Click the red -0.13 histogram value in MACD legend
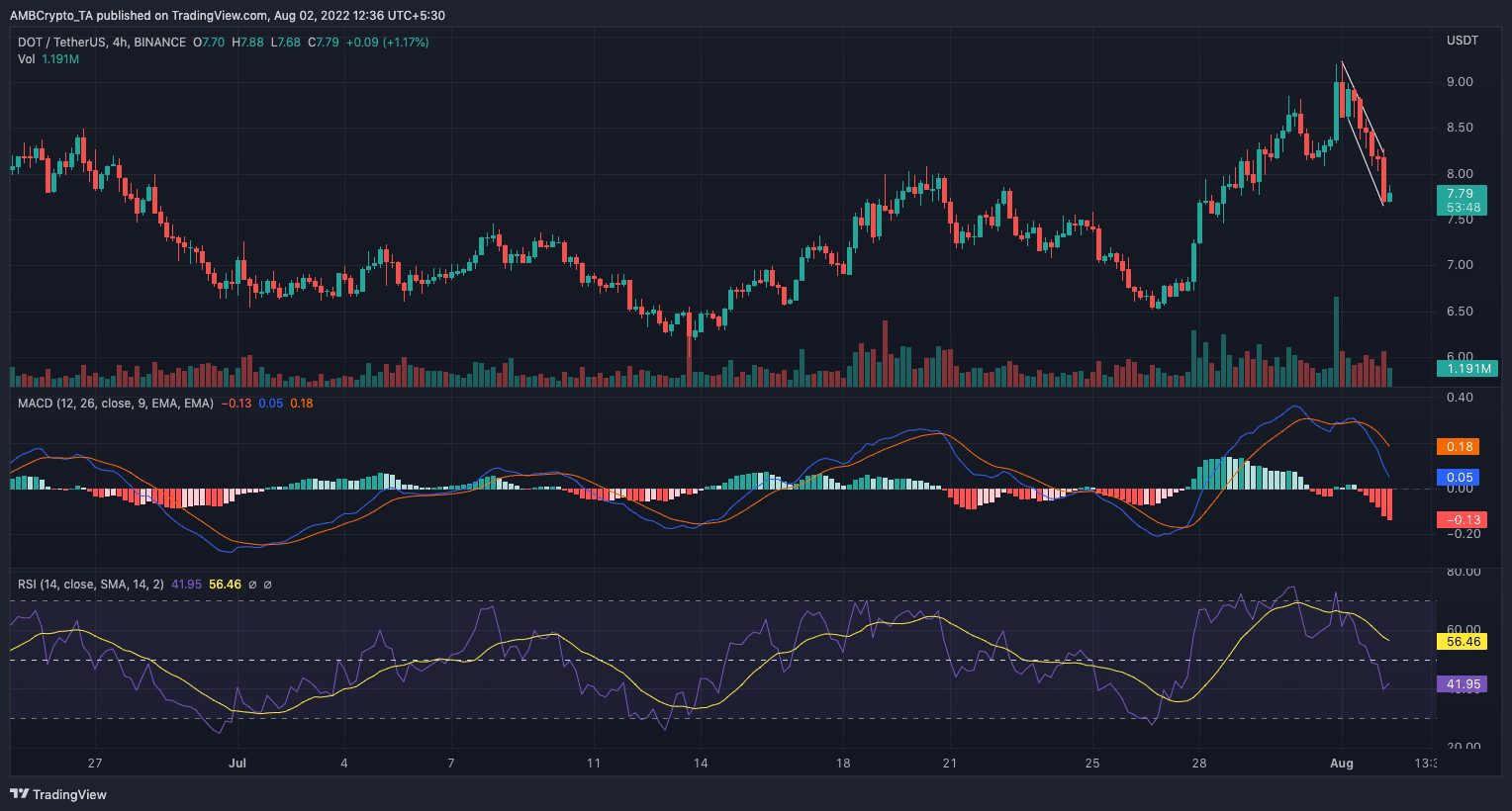This screenshot has width=1512, height=811. 236,404
